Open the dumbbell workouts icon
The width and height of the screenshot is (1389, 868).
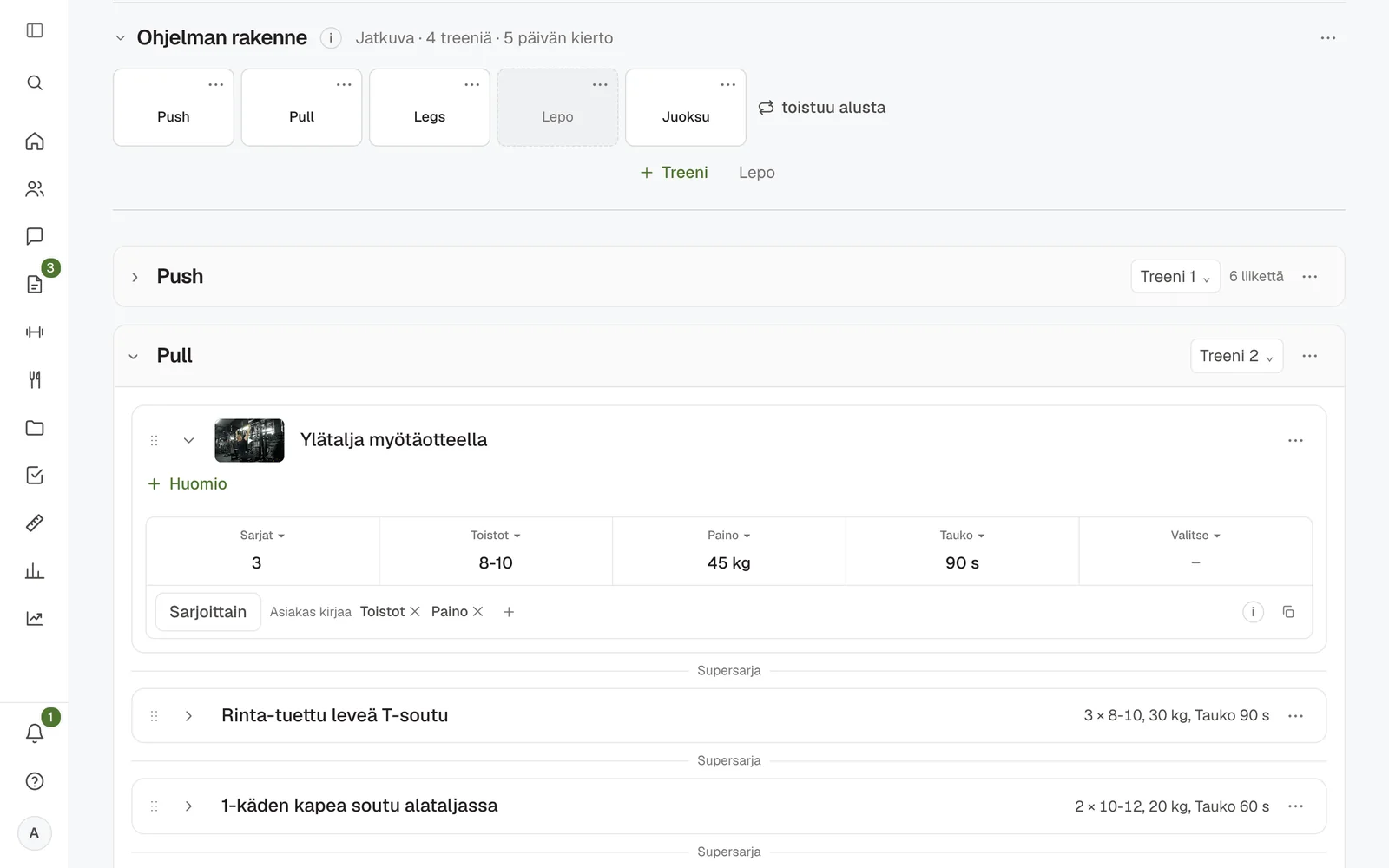(35, 332)
